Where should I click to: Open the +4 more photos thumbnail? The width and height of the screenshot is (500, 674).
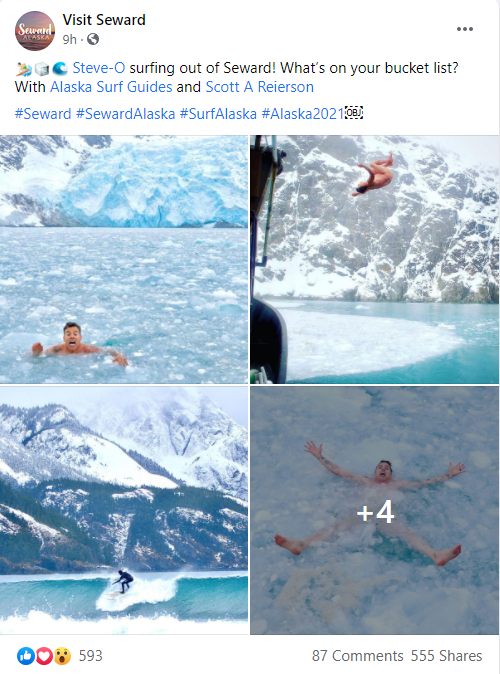pos(374,510)
